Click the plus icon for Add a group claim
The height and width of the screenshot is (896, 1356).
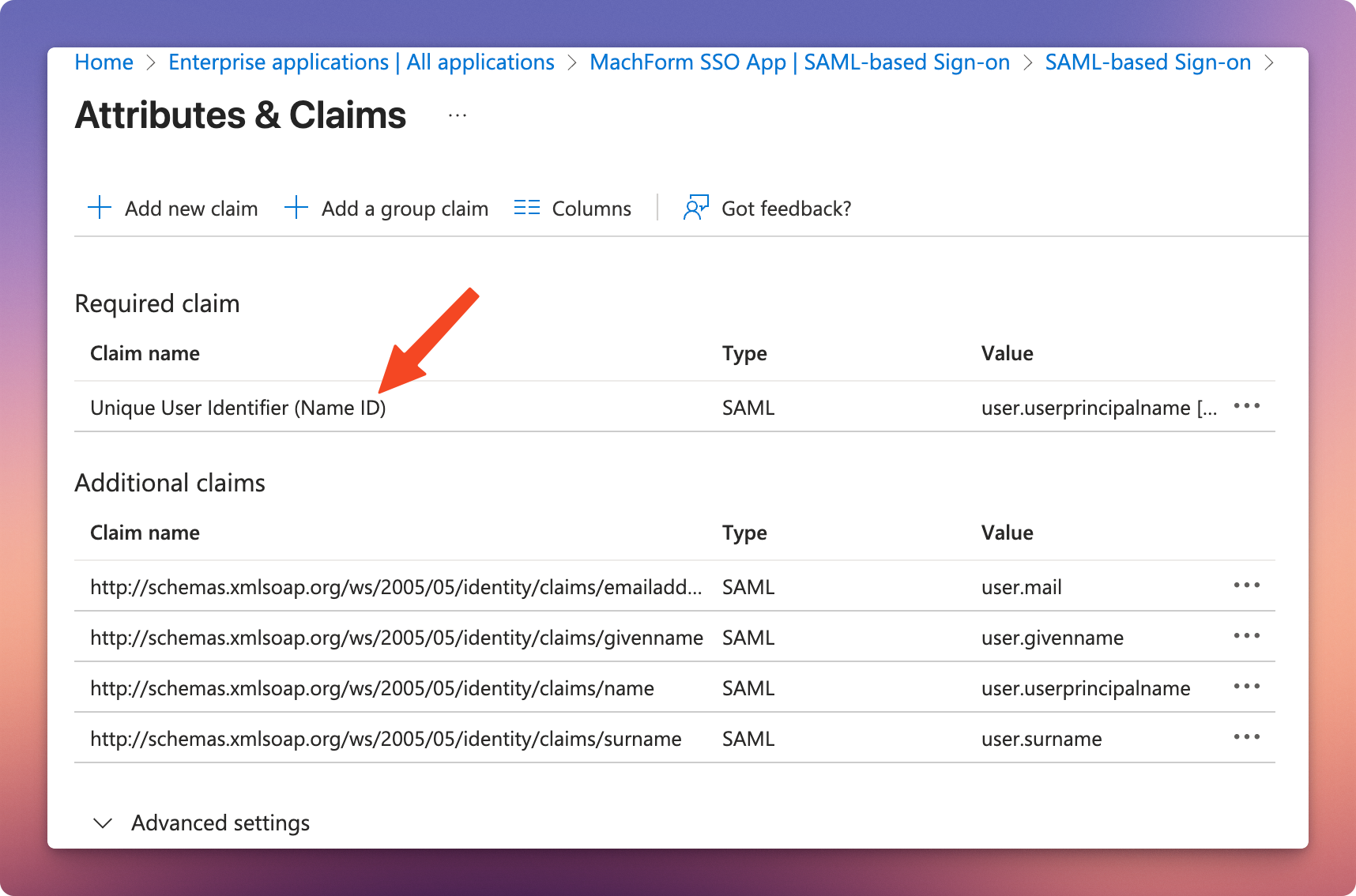coord(296,208)
